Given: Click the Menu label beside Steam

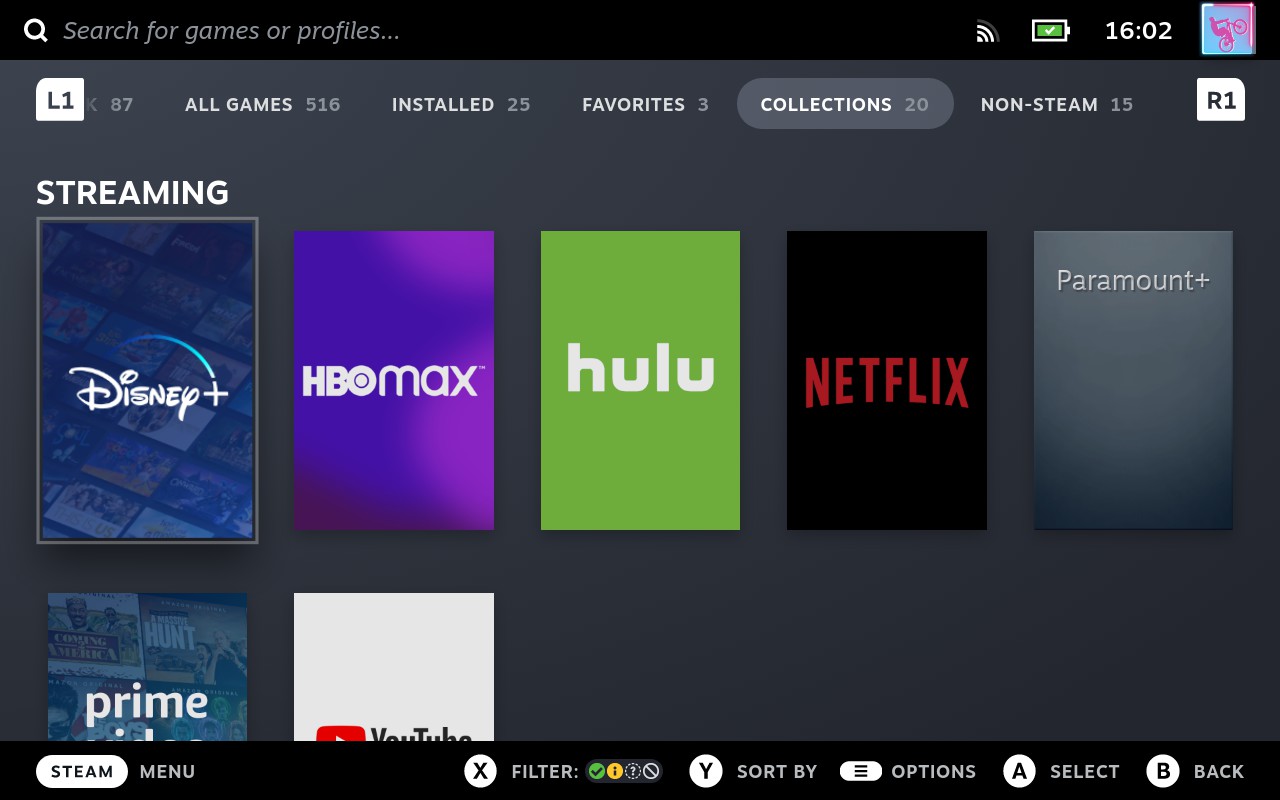Looking at the screenshot, I should 167,772.
